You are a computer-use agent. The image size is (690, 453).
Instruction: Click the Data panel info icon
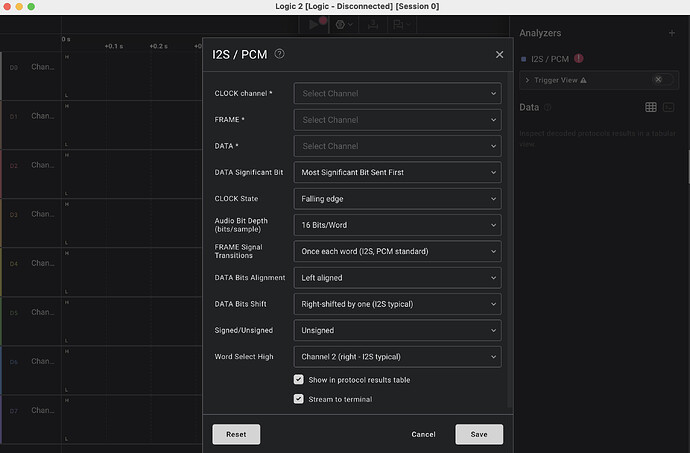coord(547,107)
